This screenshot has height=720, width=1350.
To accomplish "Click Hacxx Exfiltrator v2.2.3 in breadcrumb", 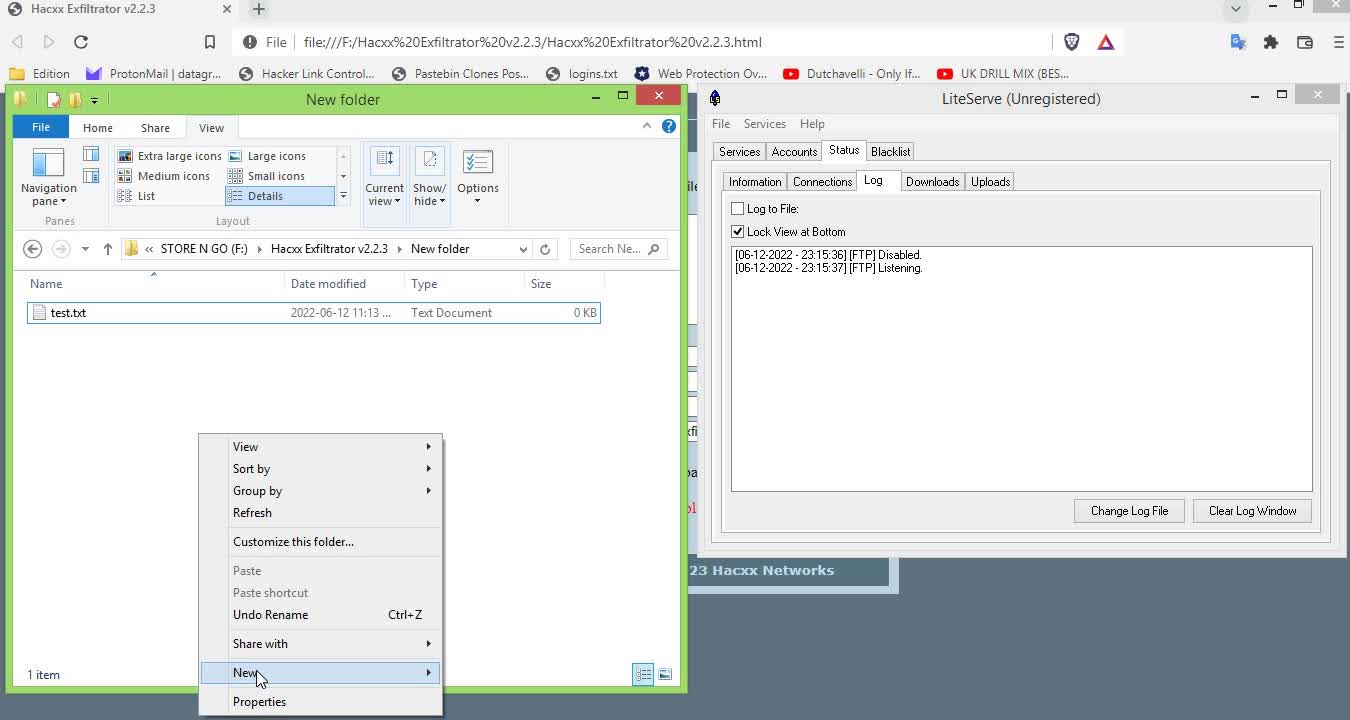I will point(329,249).
